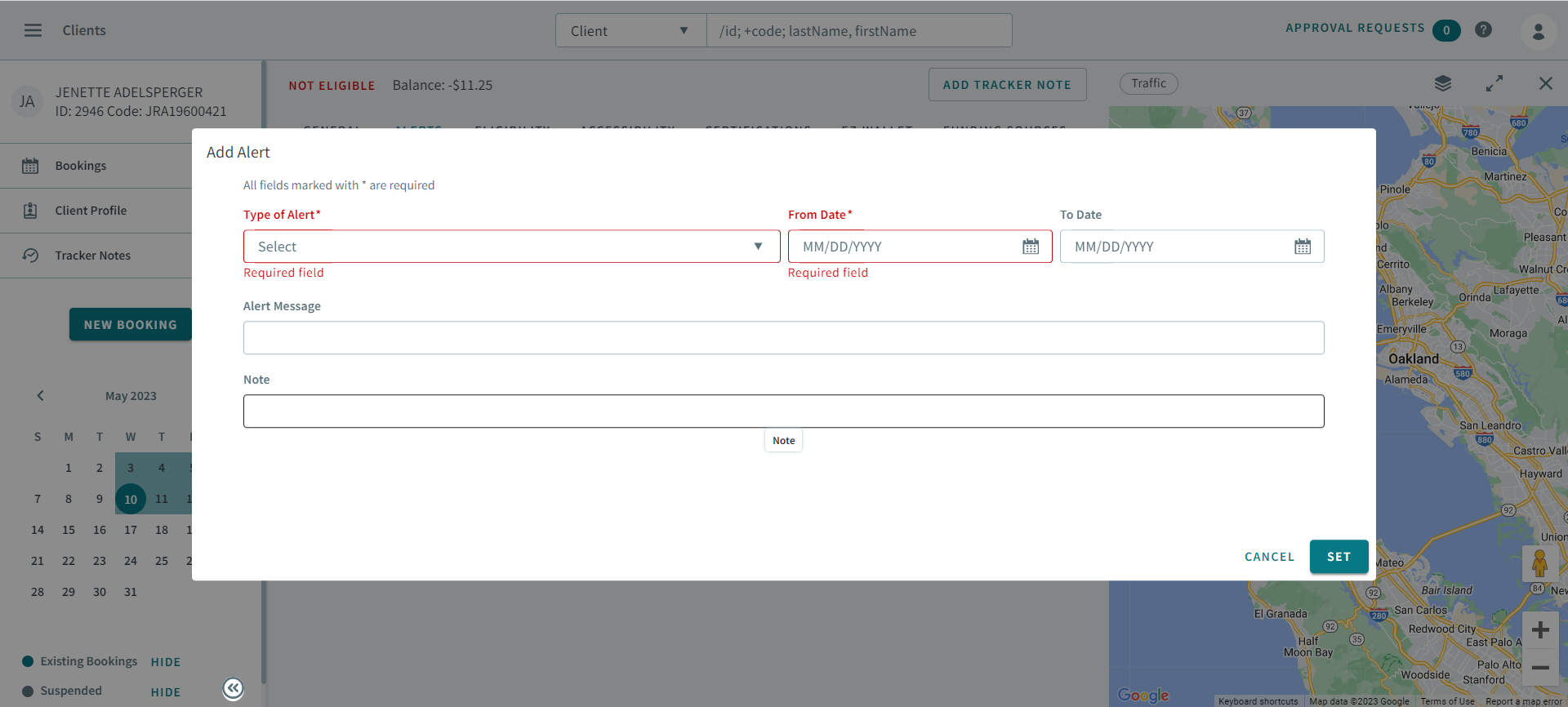Expand the client panel to fullscreen
The height and width of the screenshot is (707, 1568).
pos(1494,83)
